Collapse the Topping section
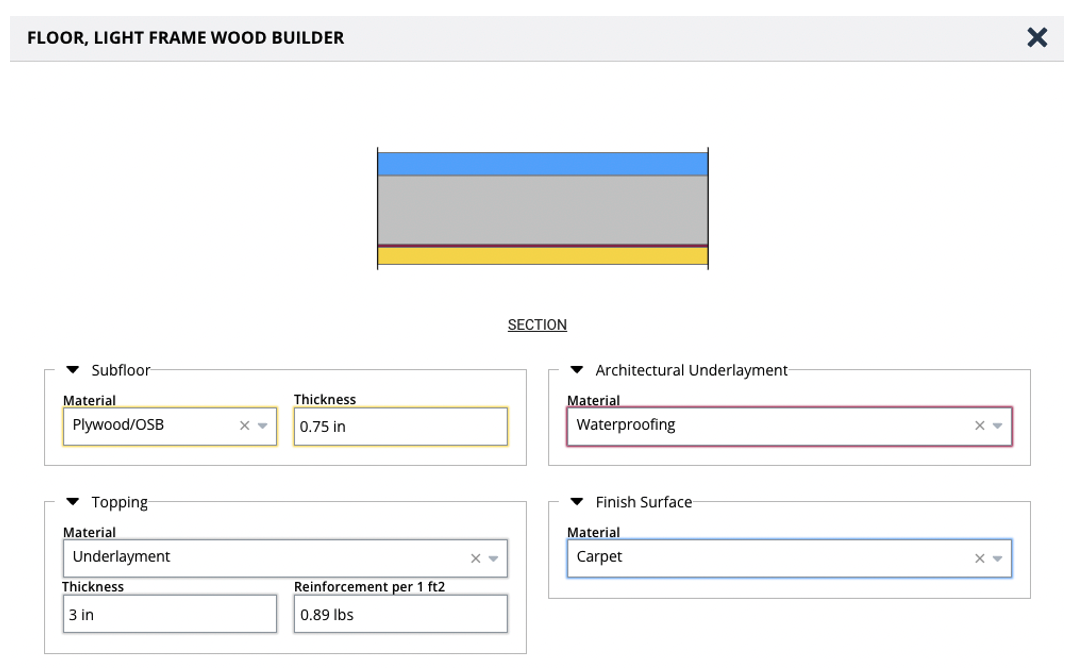This screenshot has width=1075, height=671. 73,502
